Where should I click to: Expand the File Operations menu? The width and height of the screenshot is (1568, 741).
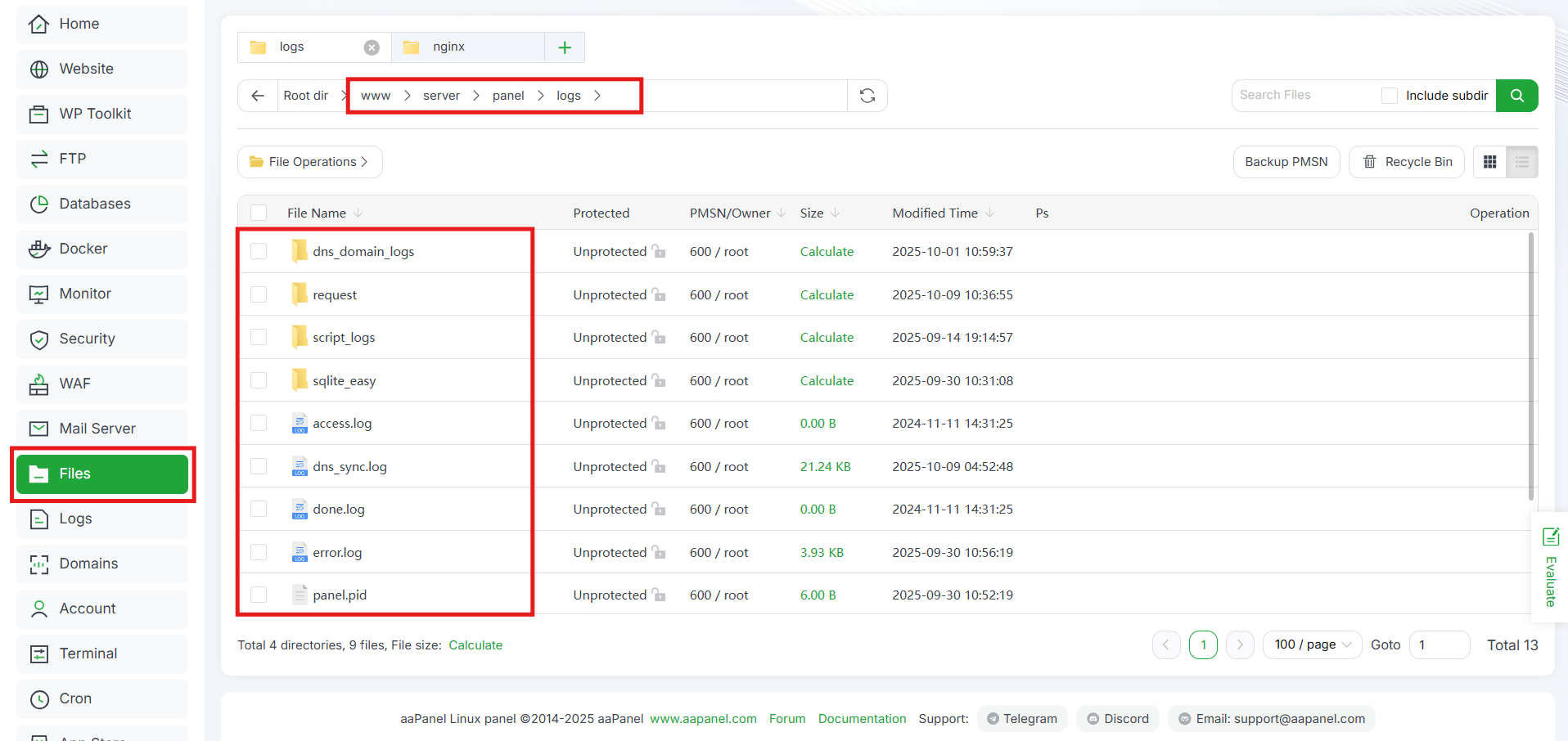pyautogui.click(x=310, y=162)
